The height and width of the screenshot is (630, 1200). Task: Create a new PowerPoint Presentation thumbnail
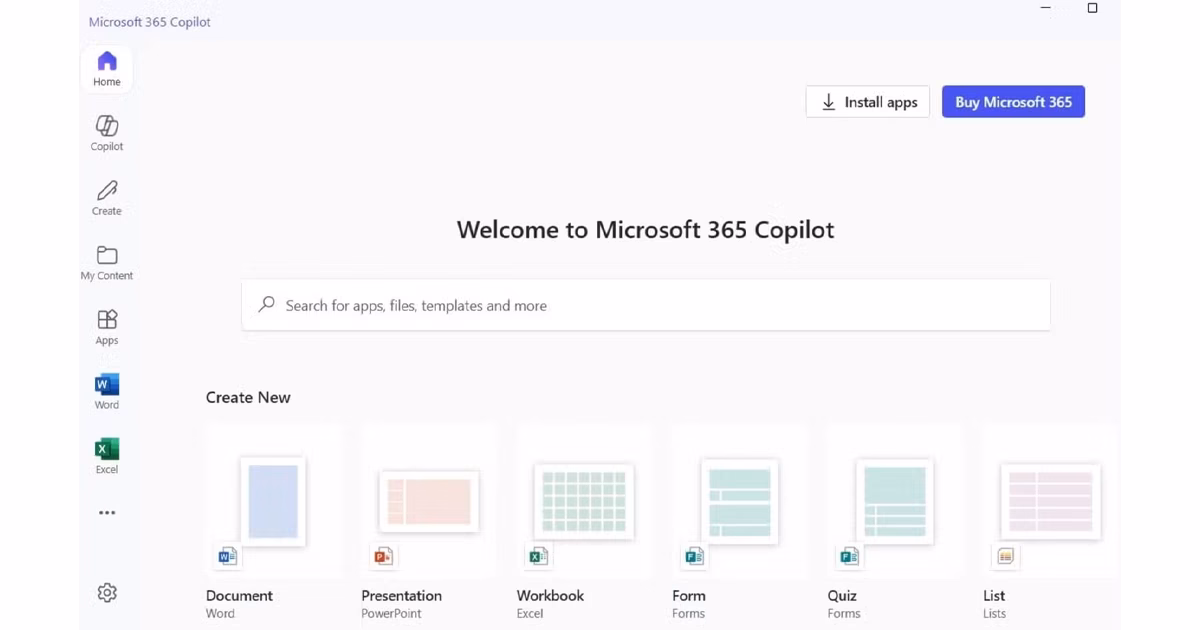(x=429, y=500)
